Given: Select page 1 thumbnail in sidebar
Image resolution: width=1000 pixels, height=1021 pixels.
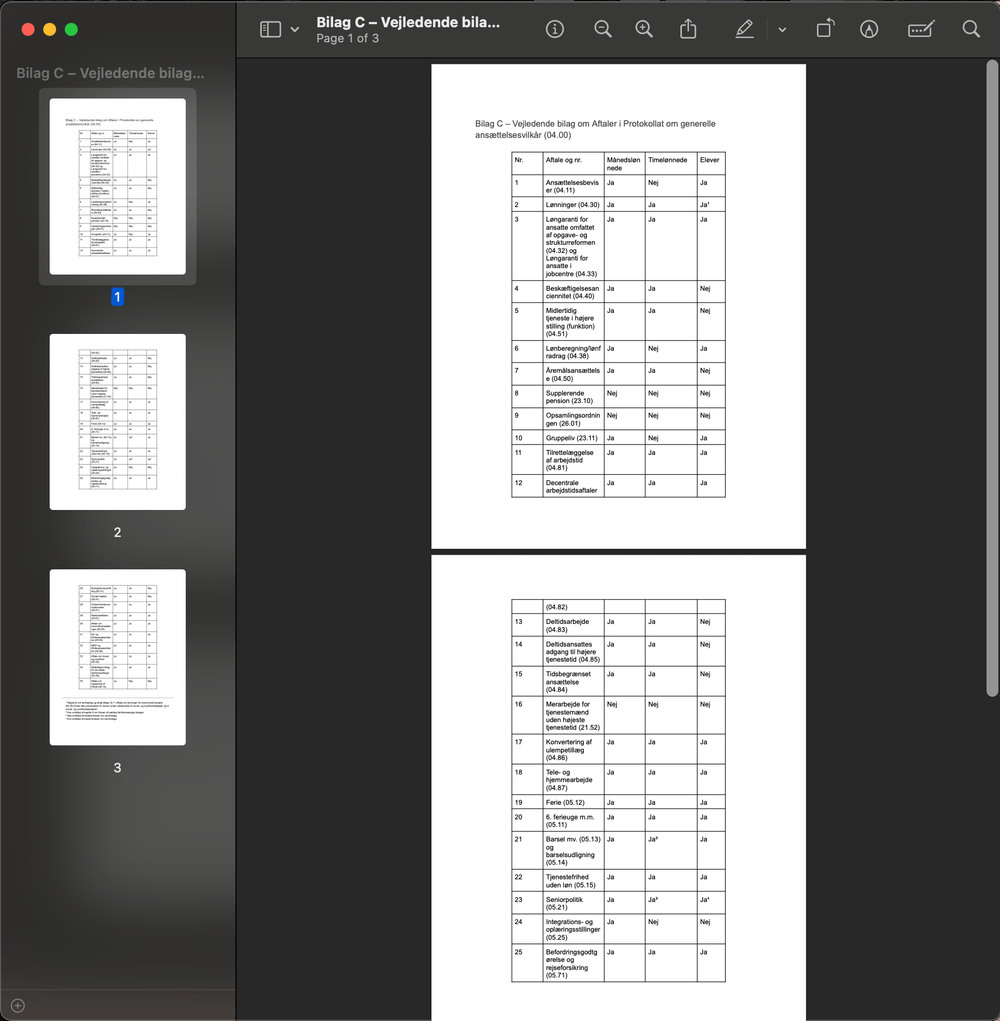Looking at the screenshot, I should tap(118, 186).
